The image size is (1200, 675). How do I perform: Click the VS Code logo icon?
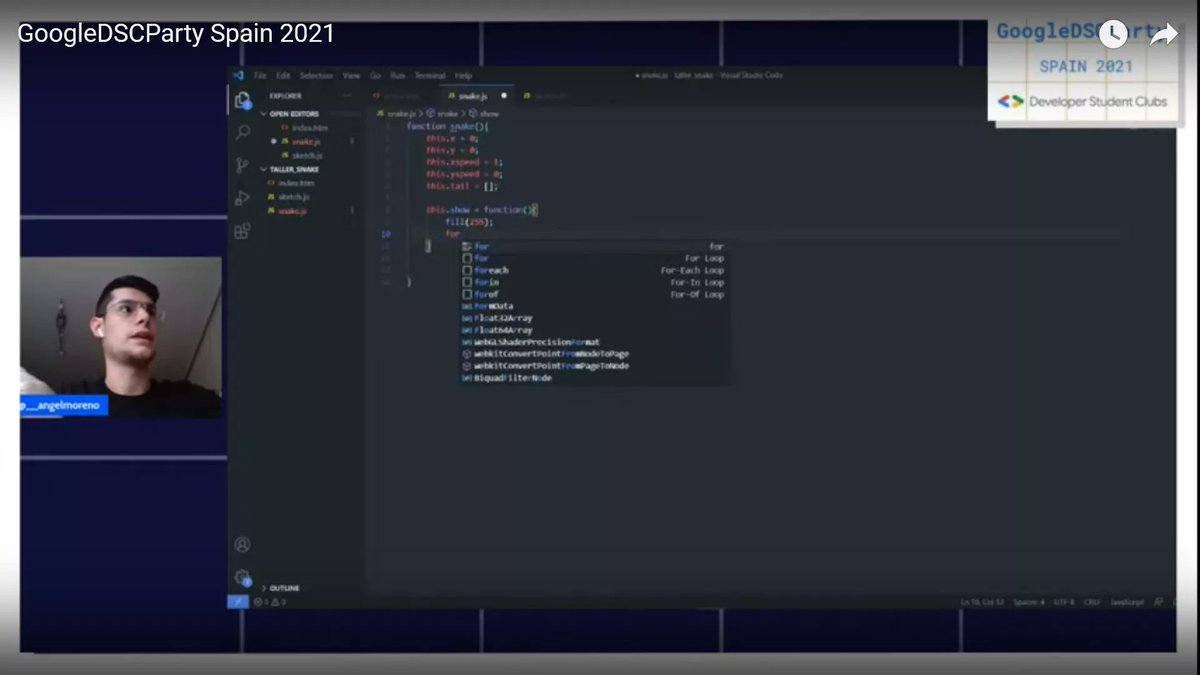[x=239, y=75]
